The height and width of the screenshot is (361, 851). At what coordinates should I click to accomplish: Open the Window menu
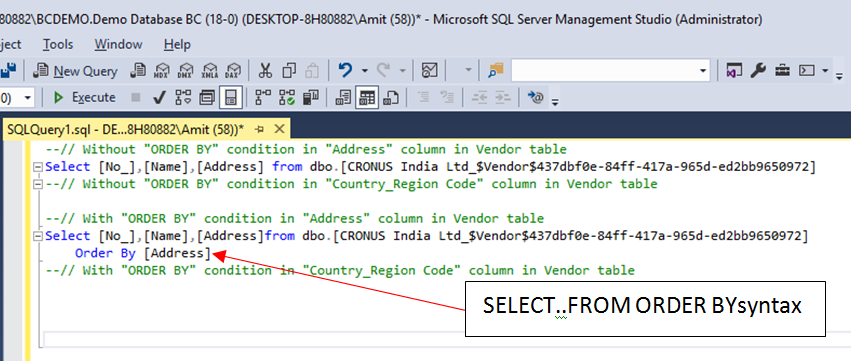tap(118, 44)
